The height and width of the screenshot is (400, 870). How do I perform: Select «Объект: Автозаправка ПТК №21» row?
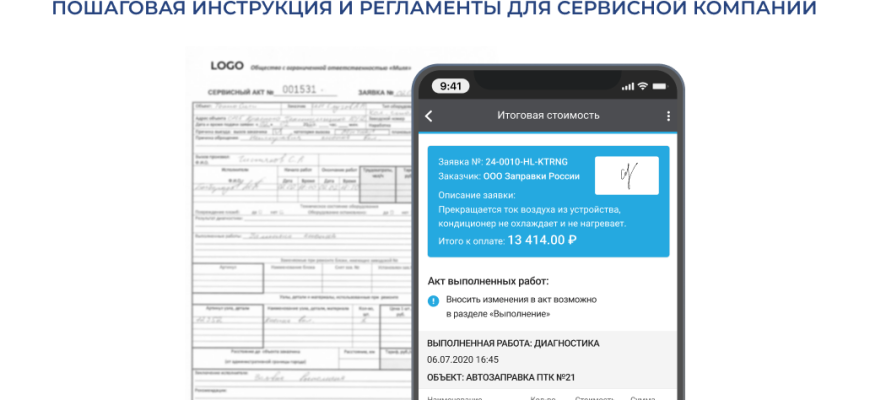[506, 377]
